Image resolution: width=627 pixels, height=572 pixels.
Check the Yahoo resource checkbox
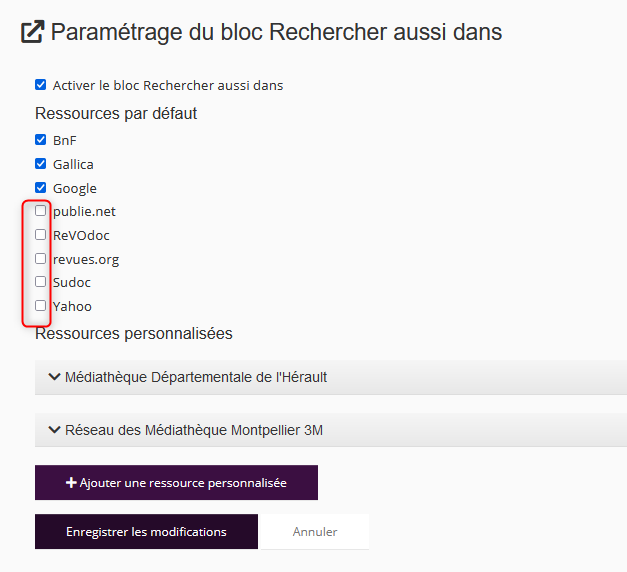coord(41,306)
